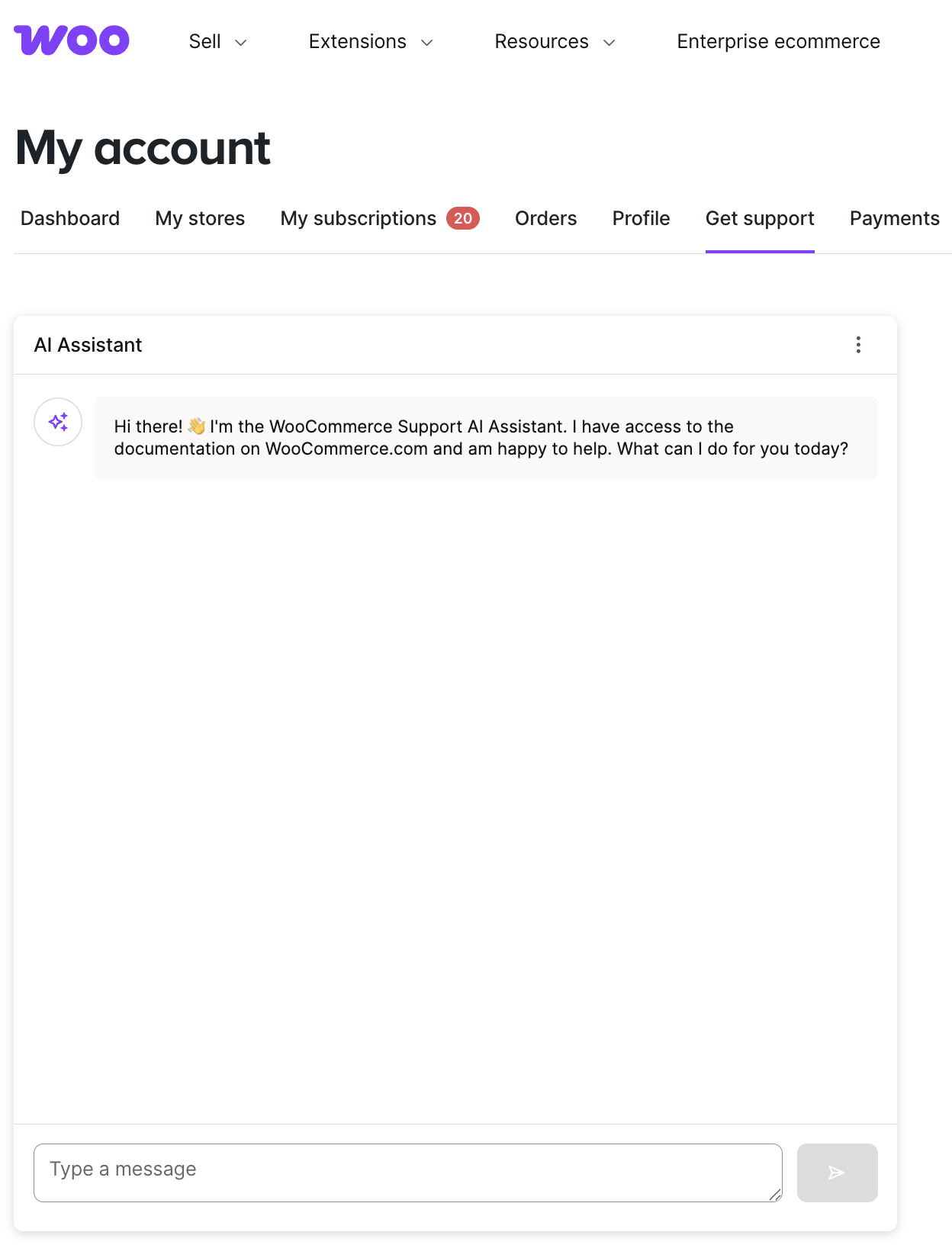Expand the Sell dropdown menu
Screen dimensions: 952x1245
pos(218,42)
